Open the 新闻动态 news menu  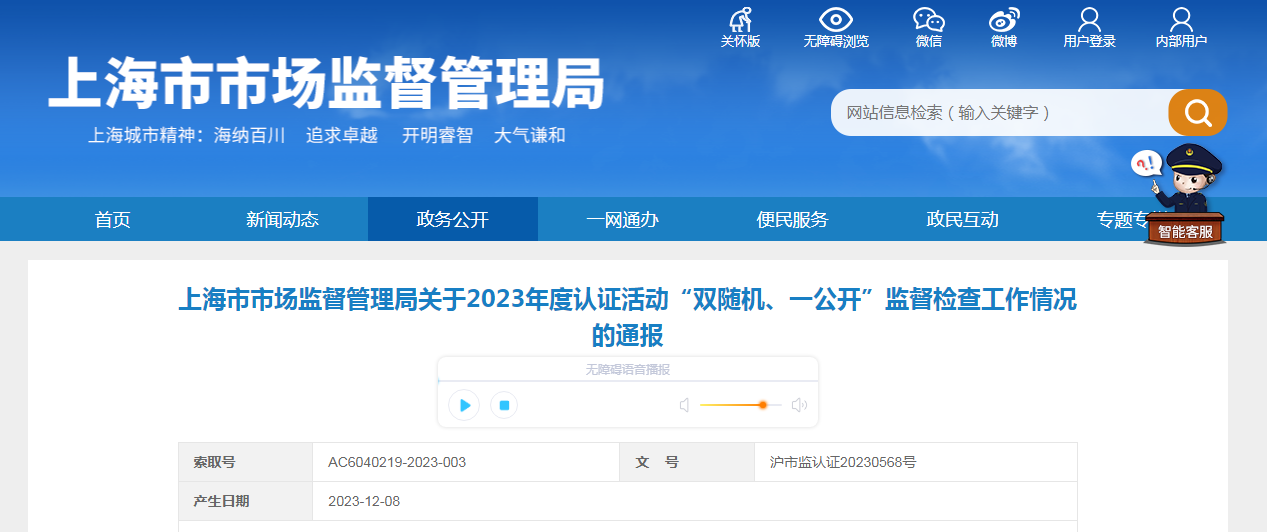(x=283, y=220)
